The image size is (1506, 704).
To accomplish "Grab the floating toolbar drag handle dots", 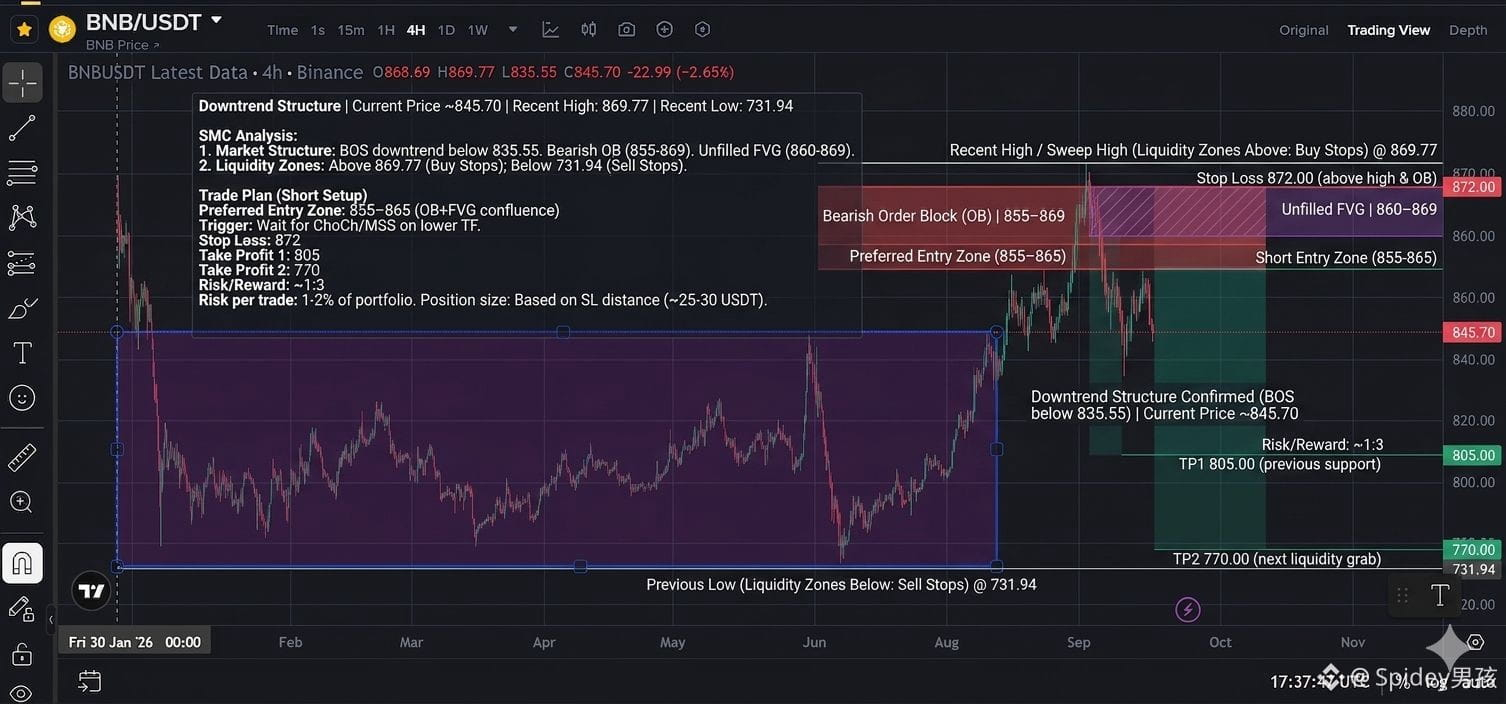I will tap(1403, 595).
